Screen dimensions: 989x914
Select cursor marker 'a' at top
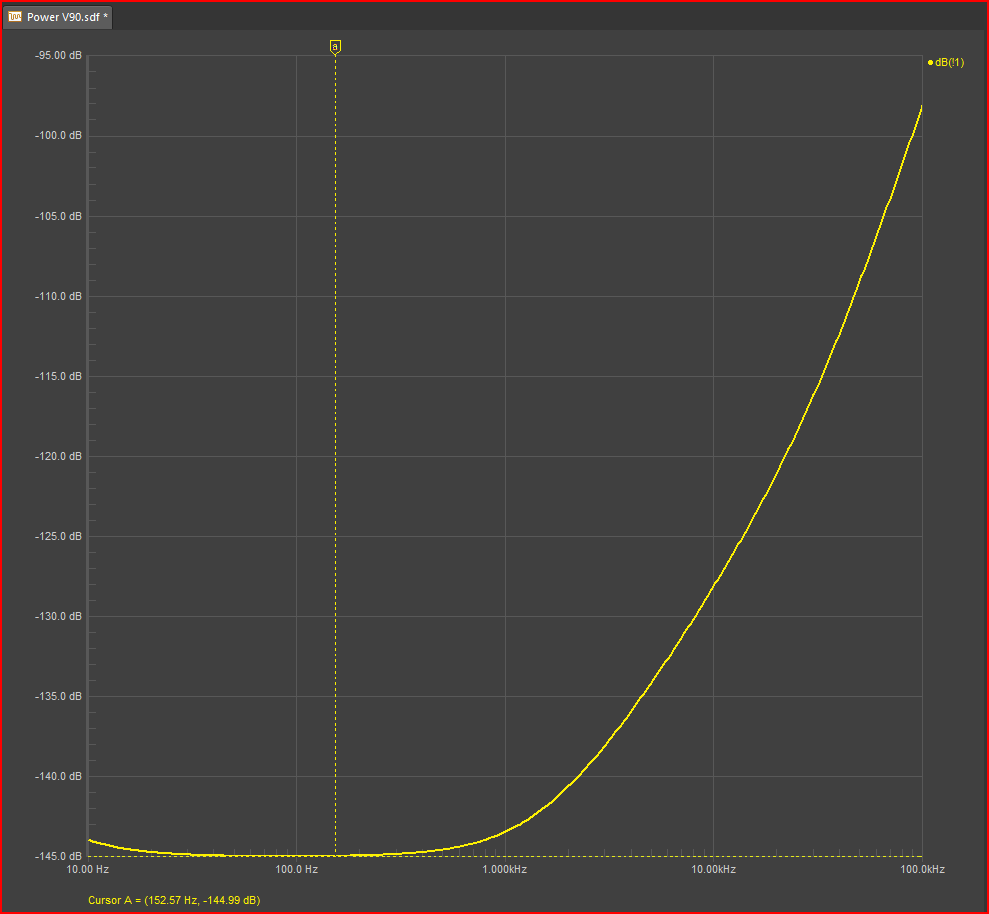pos(336,47)
